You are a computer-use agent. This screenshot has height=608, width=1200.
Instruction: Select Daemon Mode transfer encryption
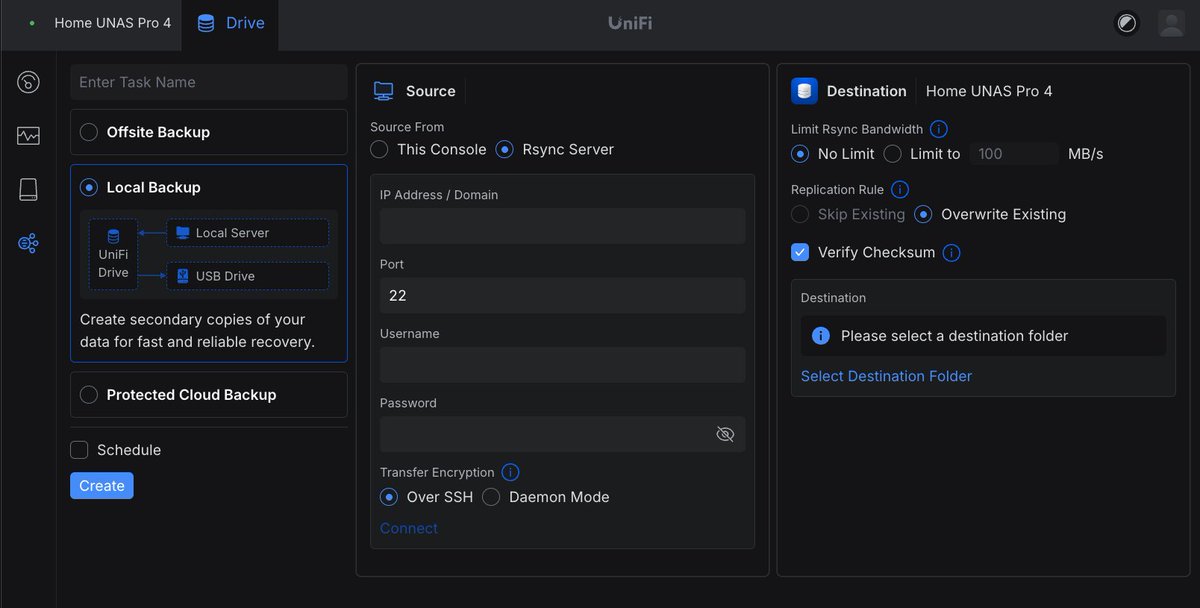tap(491, 497)
